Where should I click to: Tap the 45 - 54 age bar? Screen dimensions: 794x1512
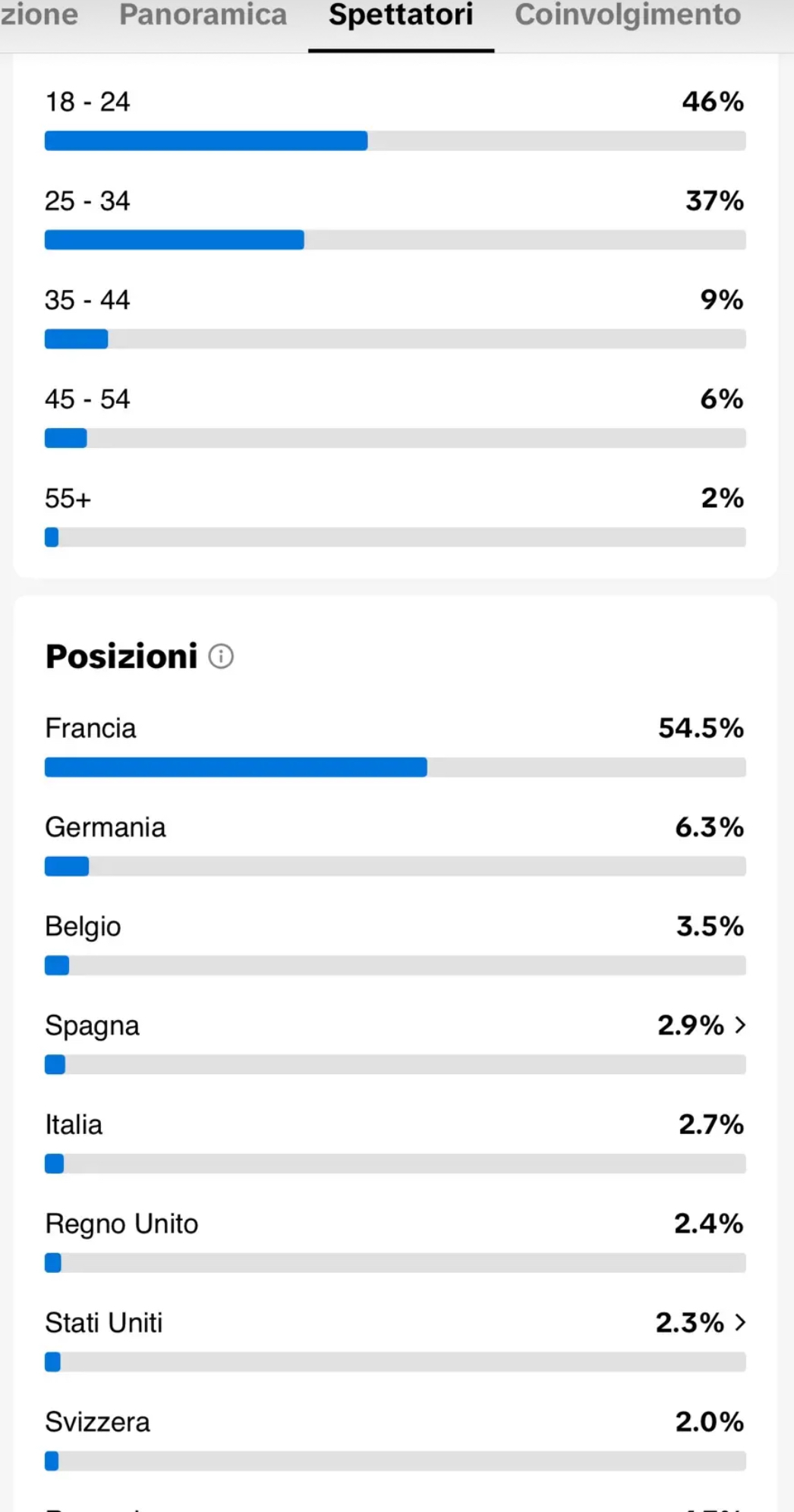[x=395, y=438]
